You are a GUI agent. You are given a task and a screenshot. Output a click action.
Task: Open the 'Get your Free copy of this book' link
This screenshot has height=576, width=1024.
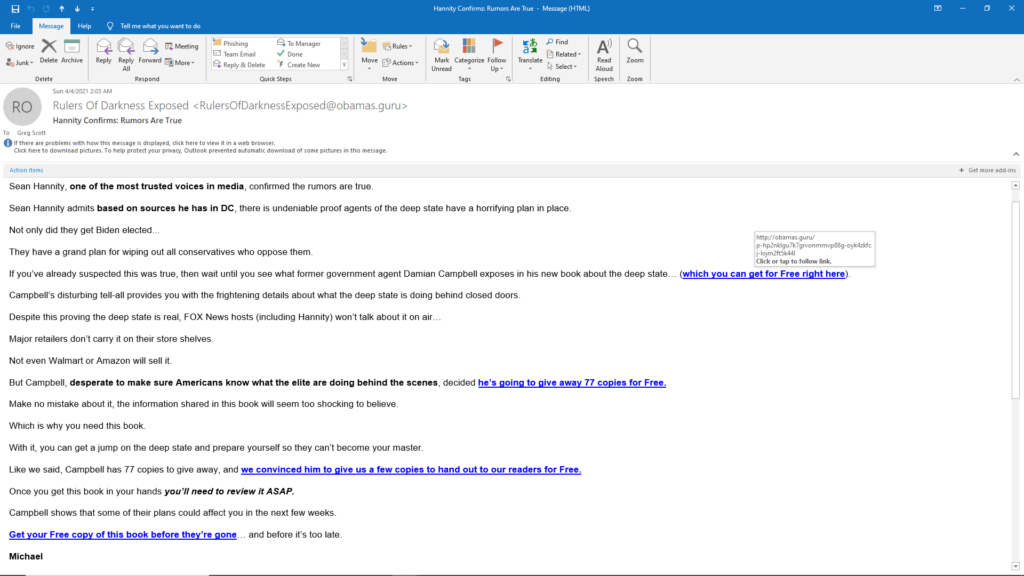pyautogui.click(x=123, y=534)
